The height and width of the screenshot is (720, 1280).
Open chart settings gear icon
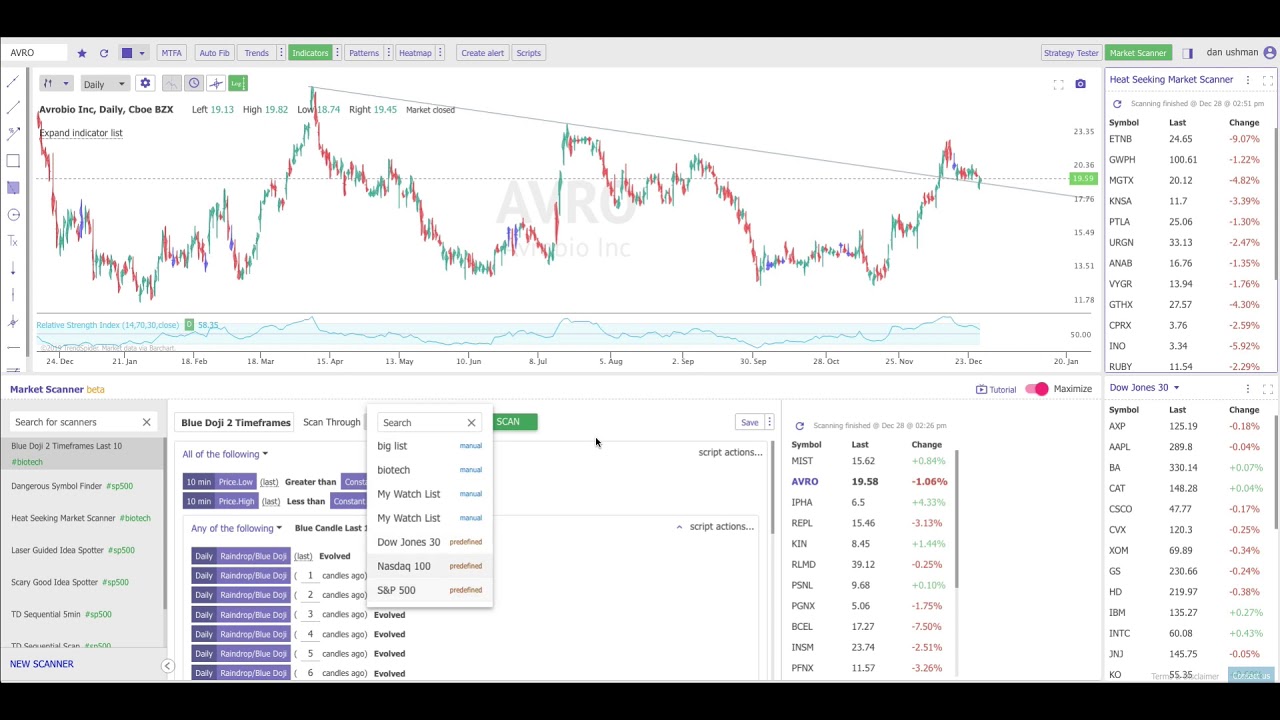(x=145, y=84)
